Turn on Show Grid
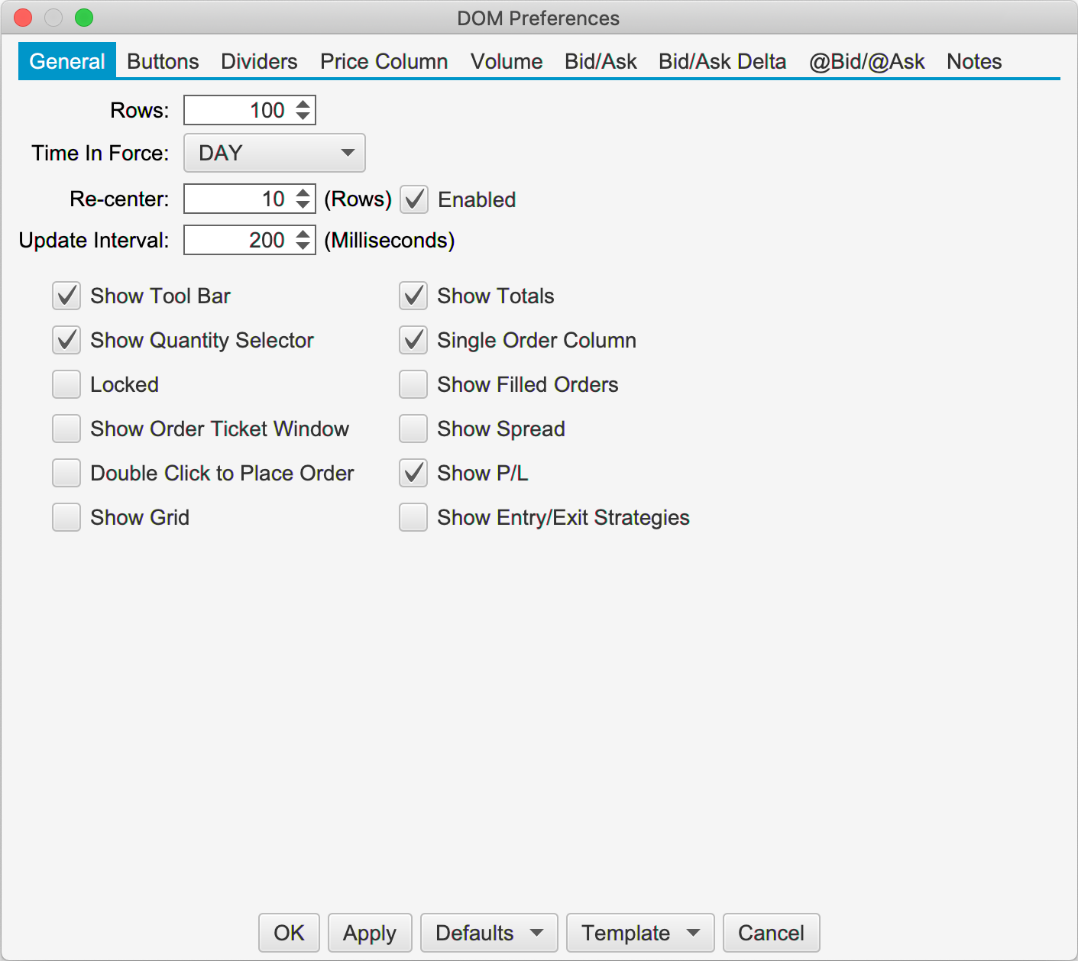Screen dimensions: 1078x961 pos(67,518)
